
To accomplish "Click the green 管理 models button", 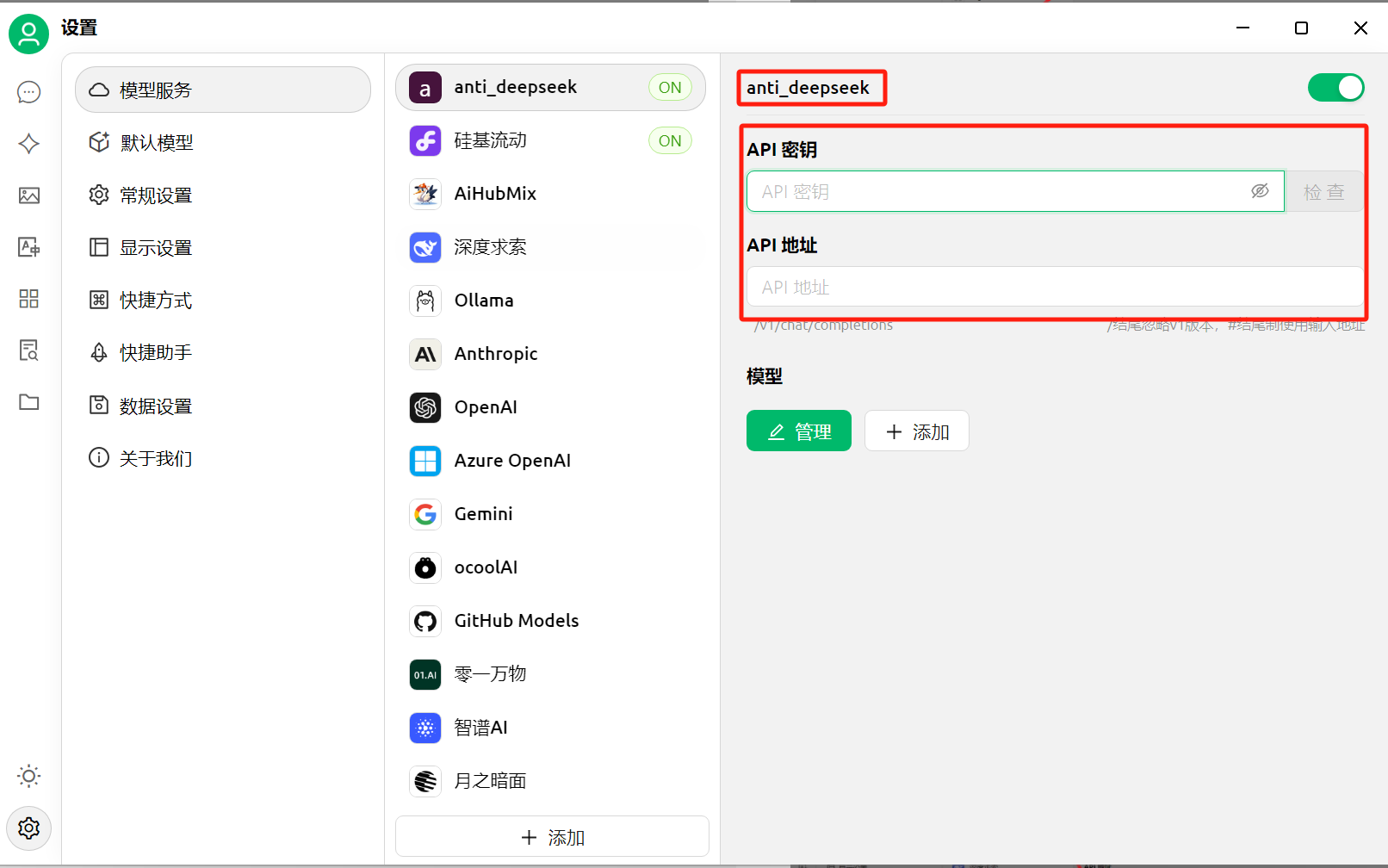I will pos(799,431).
